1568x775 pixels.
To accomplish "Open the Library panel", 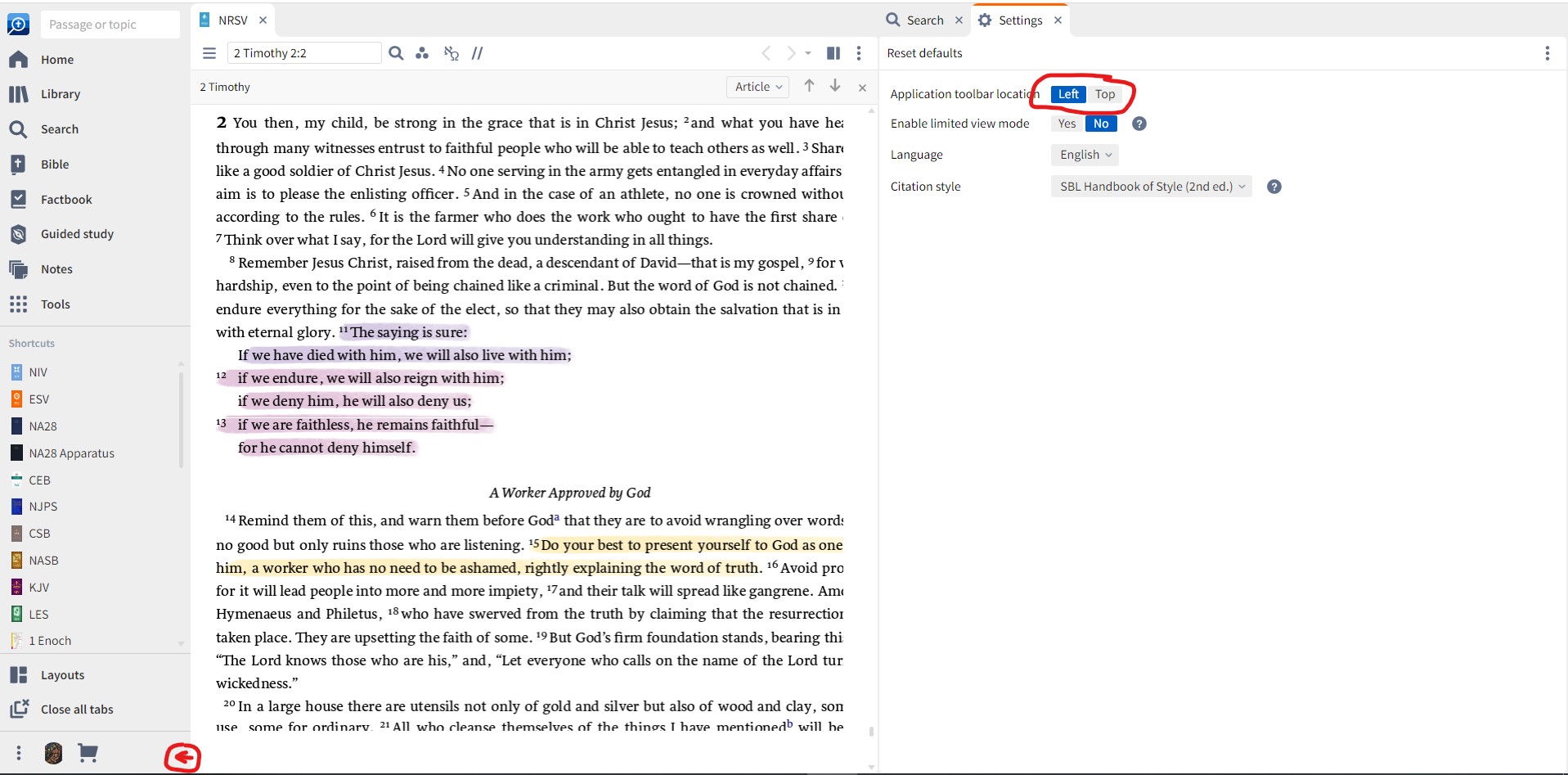I will (x=61, y=94).
